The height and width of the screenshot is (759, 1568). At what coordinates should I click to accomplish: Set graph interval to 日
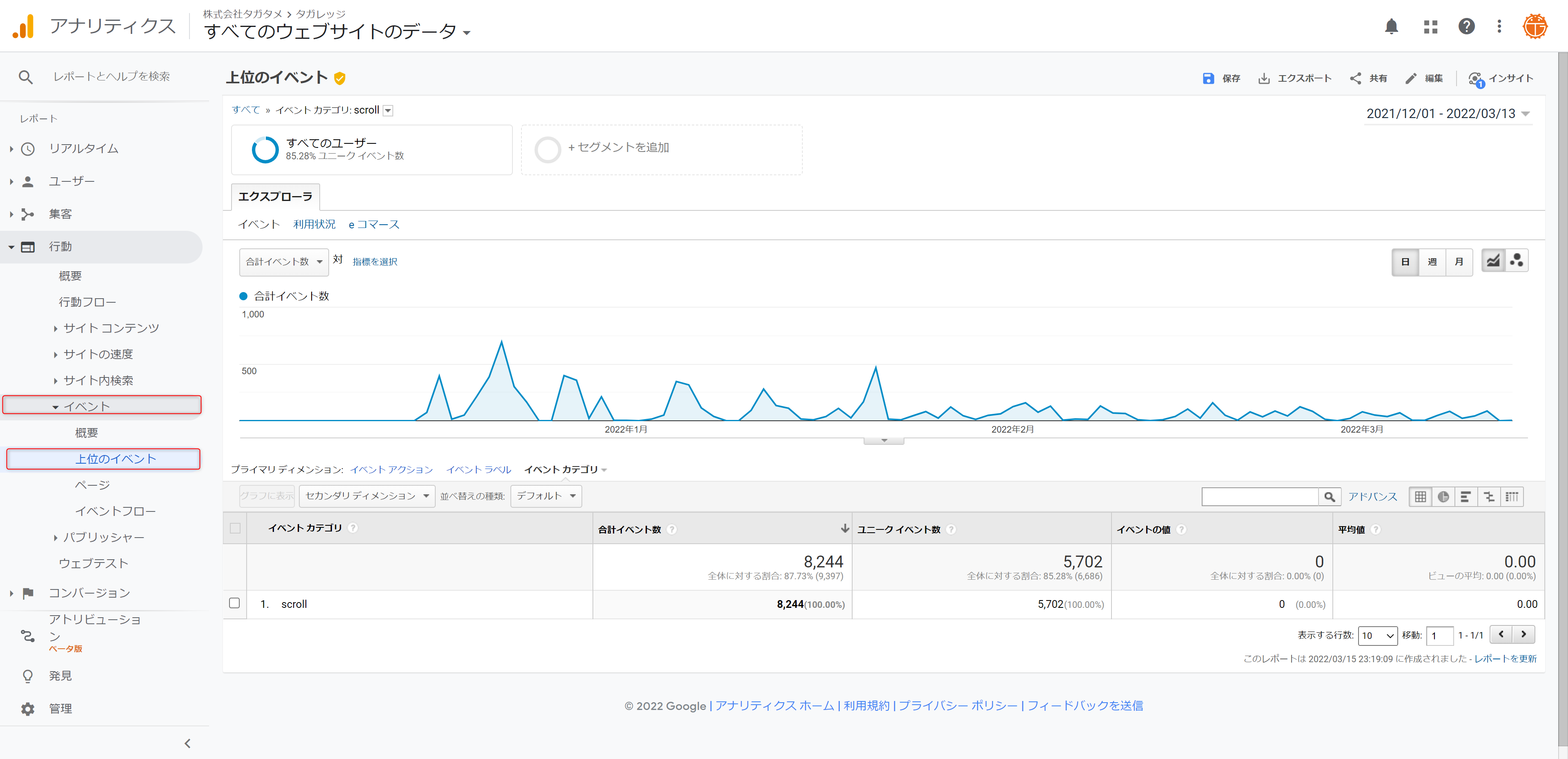1405,262
